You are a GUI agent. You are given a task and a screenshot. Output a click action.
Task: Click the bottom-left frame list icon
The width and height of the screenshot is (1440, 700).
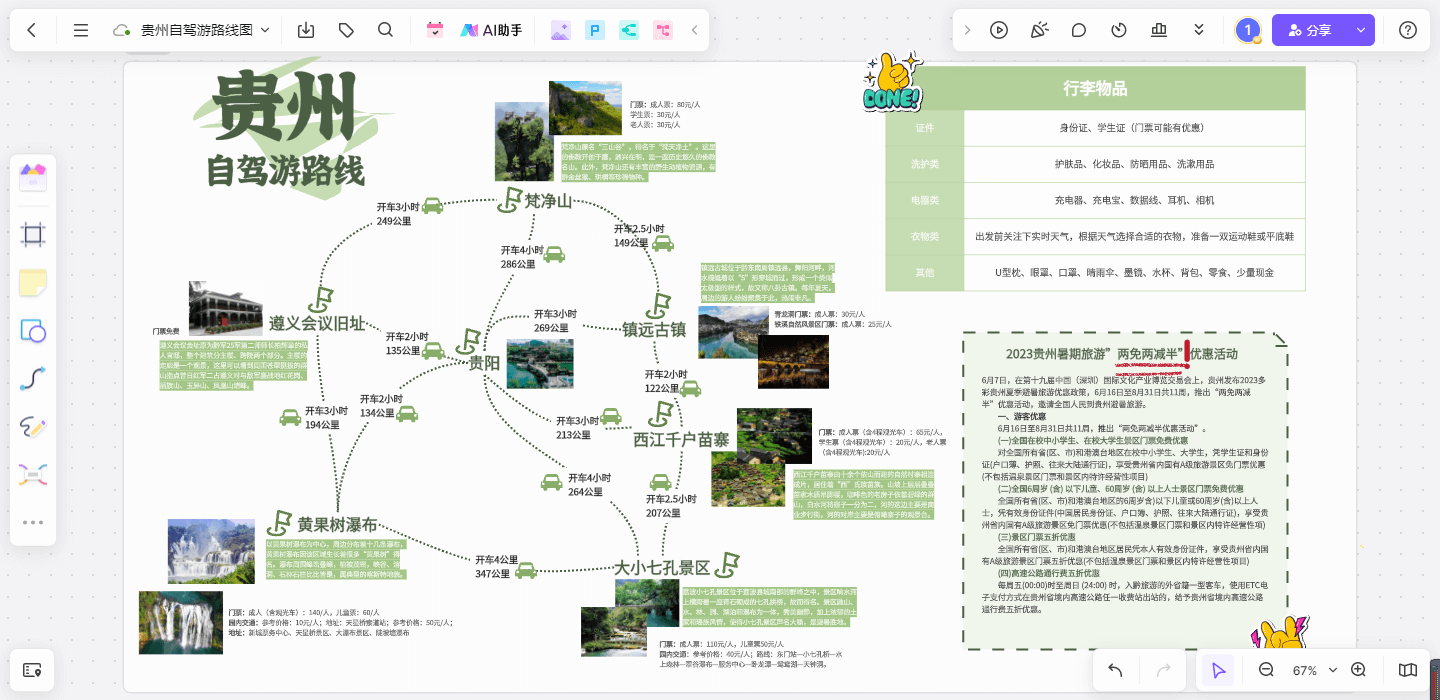[32, 670]
